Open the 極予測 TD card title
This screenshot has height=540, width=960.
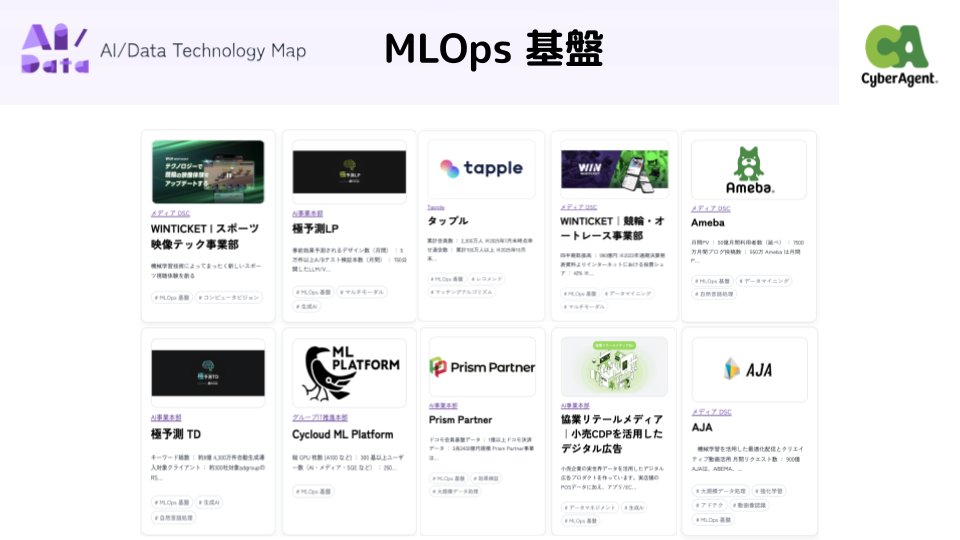click(x=176, y=434)
